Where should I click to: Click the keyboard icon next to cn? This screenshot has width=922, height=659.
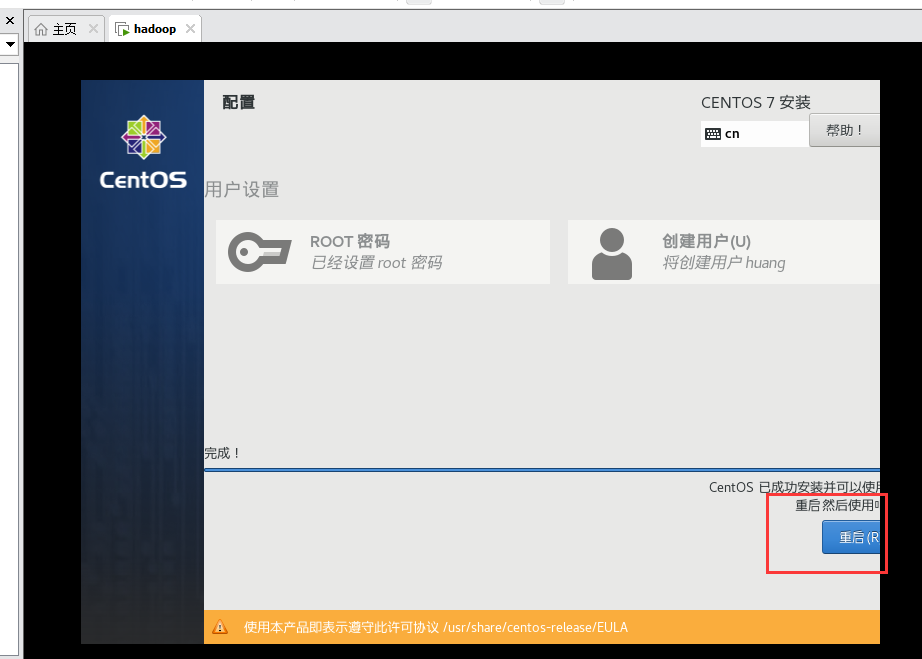(713, 134)
